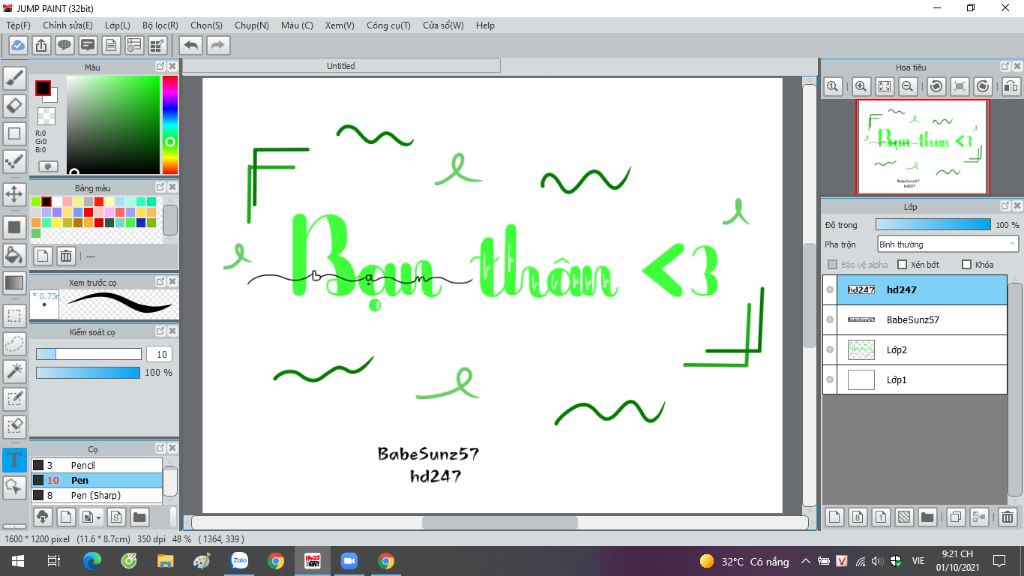Adjust the Độ trong opacity slider
Image resolution: width=1024 pixels, height=576 pixels.
coord(933,225)
